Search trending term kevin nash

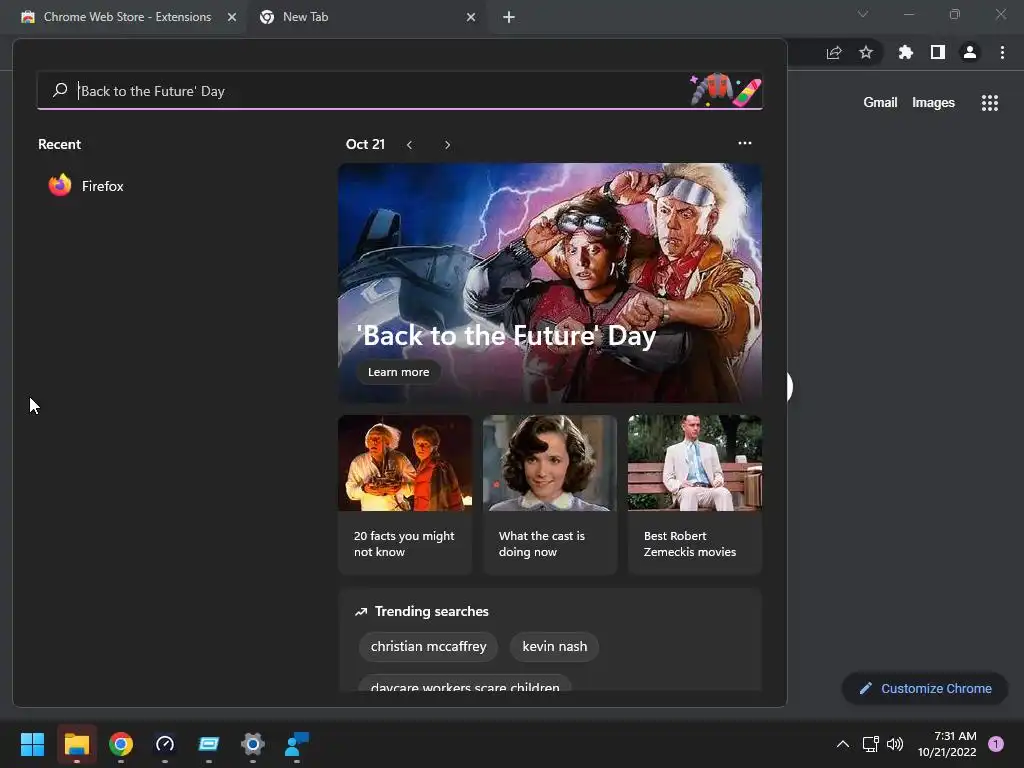(554, 647)
